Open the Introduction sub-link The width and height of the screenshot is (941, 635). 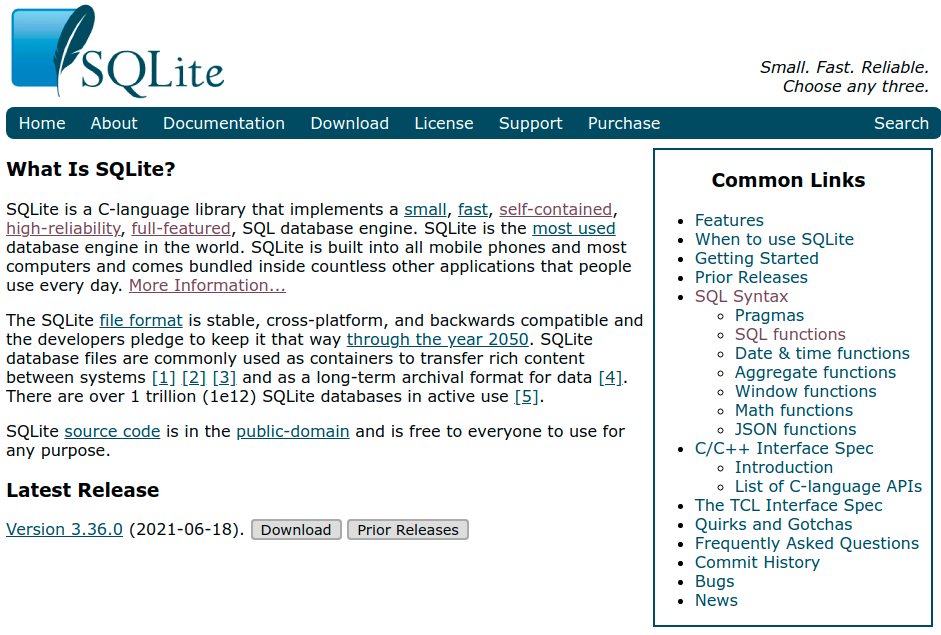click(784, 468)
